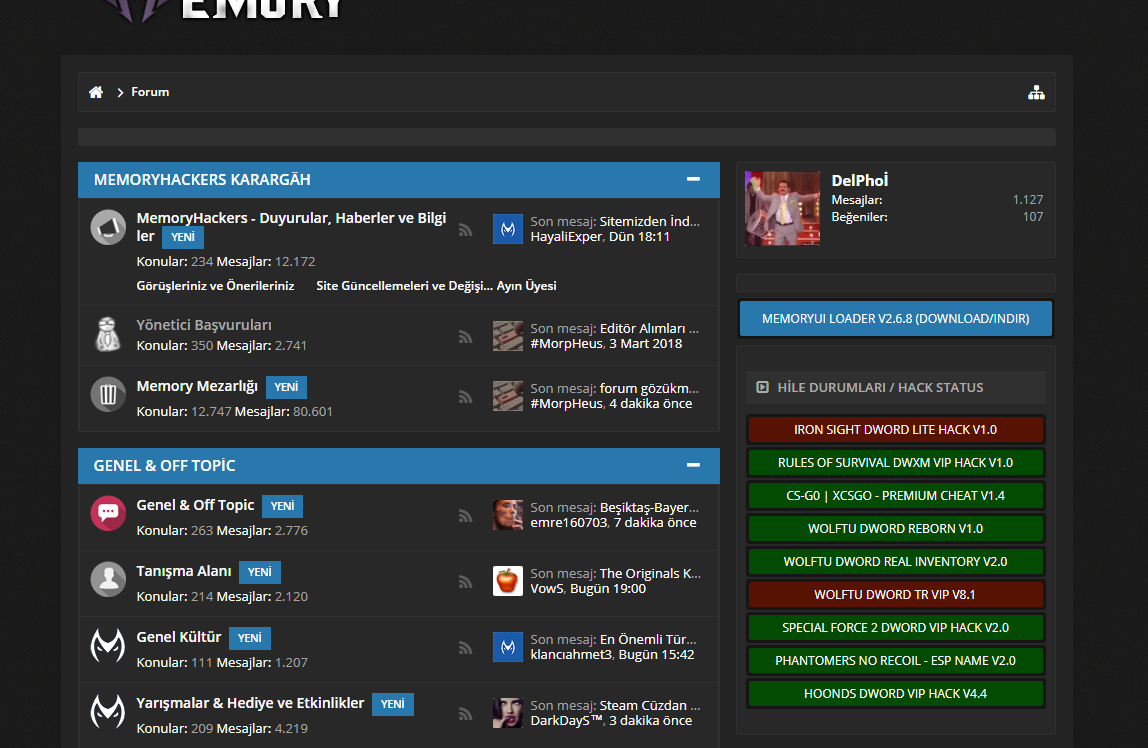This screenshot has height=748, width=1148.
Task: Open Ayın Üyesi subforum
Action: [526, 286]
